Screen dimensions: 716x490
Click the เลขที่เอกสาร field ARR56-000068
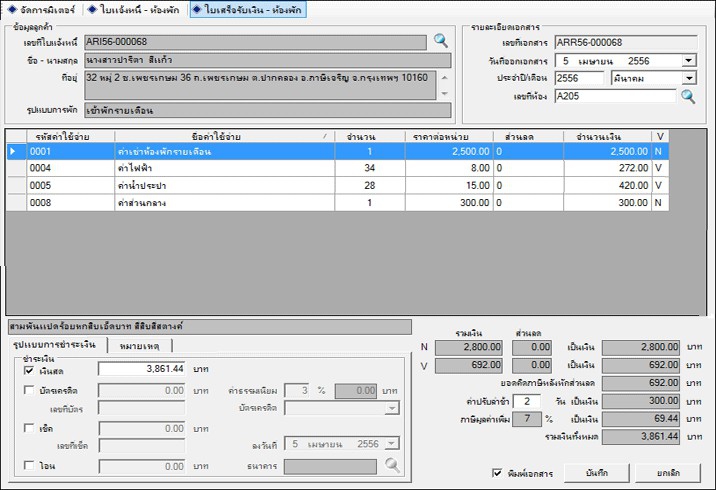click(626, 42)
